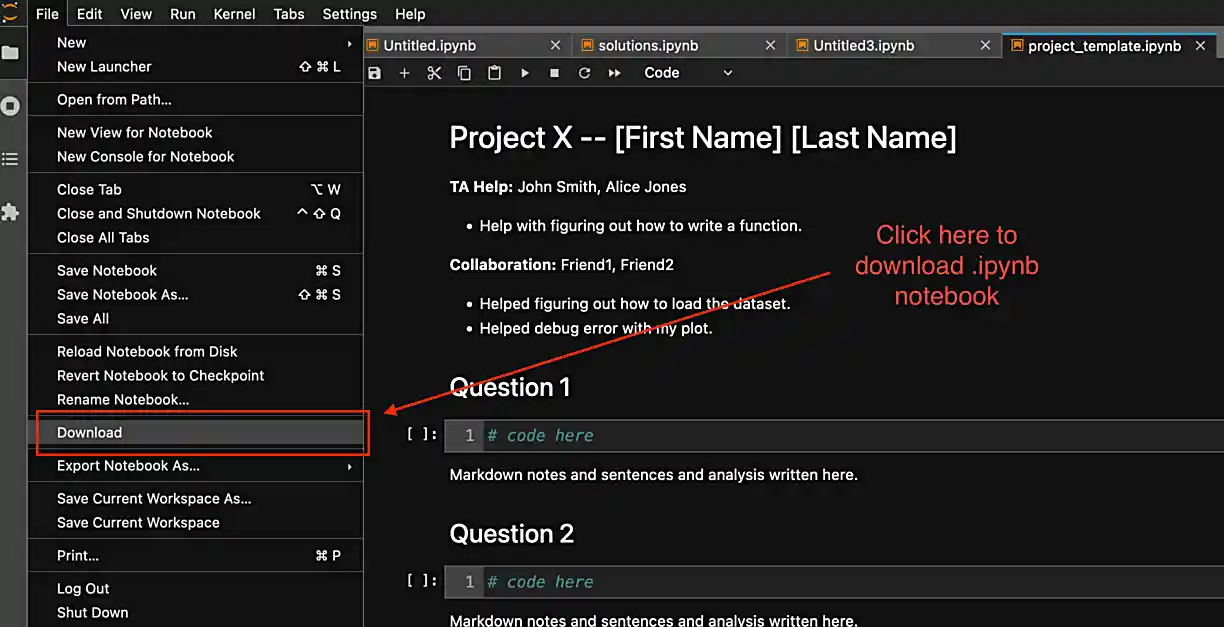
Task: Cut the selected cell with the scissors icon
Action: [434, 73]
